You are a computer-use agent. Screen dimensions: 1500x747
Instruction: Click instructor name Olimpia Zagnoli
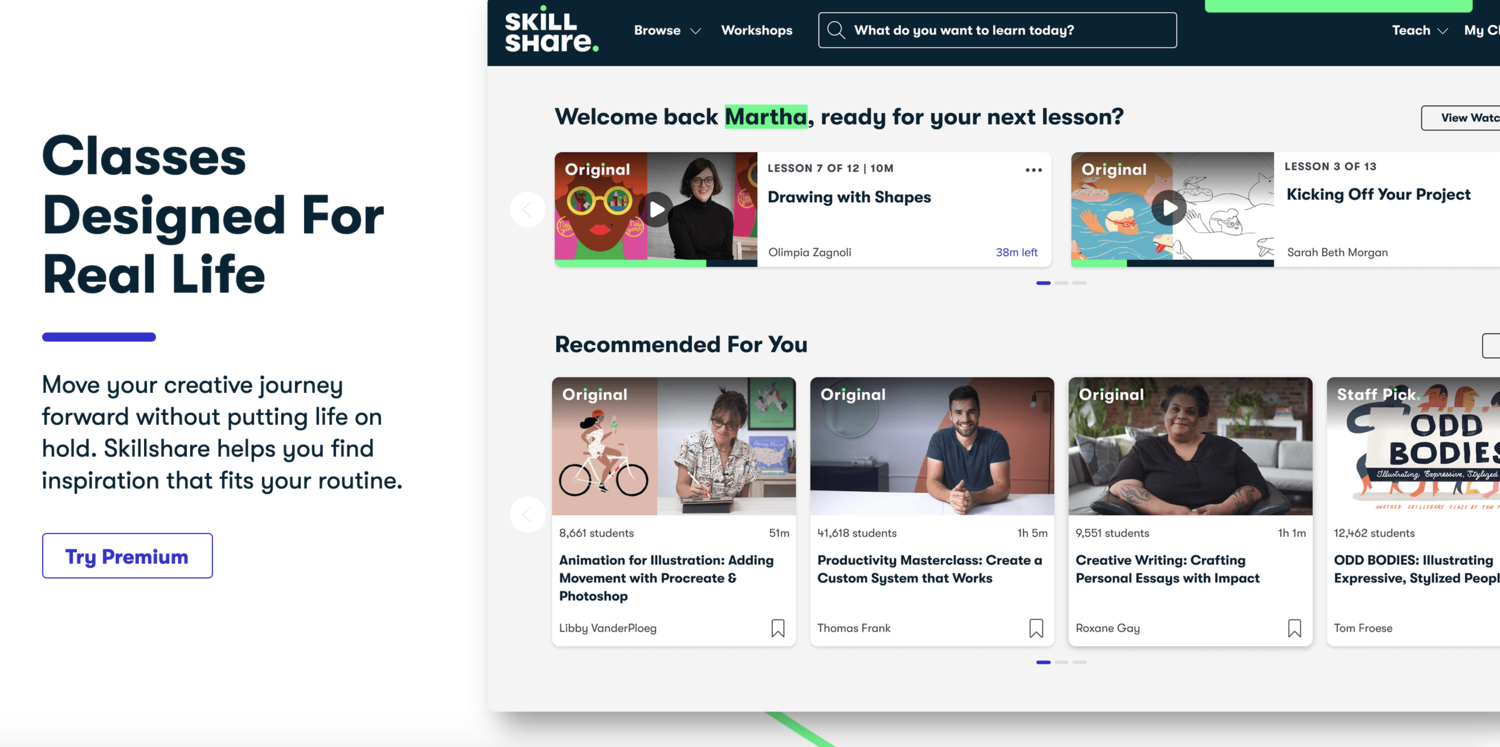[809, 252]
